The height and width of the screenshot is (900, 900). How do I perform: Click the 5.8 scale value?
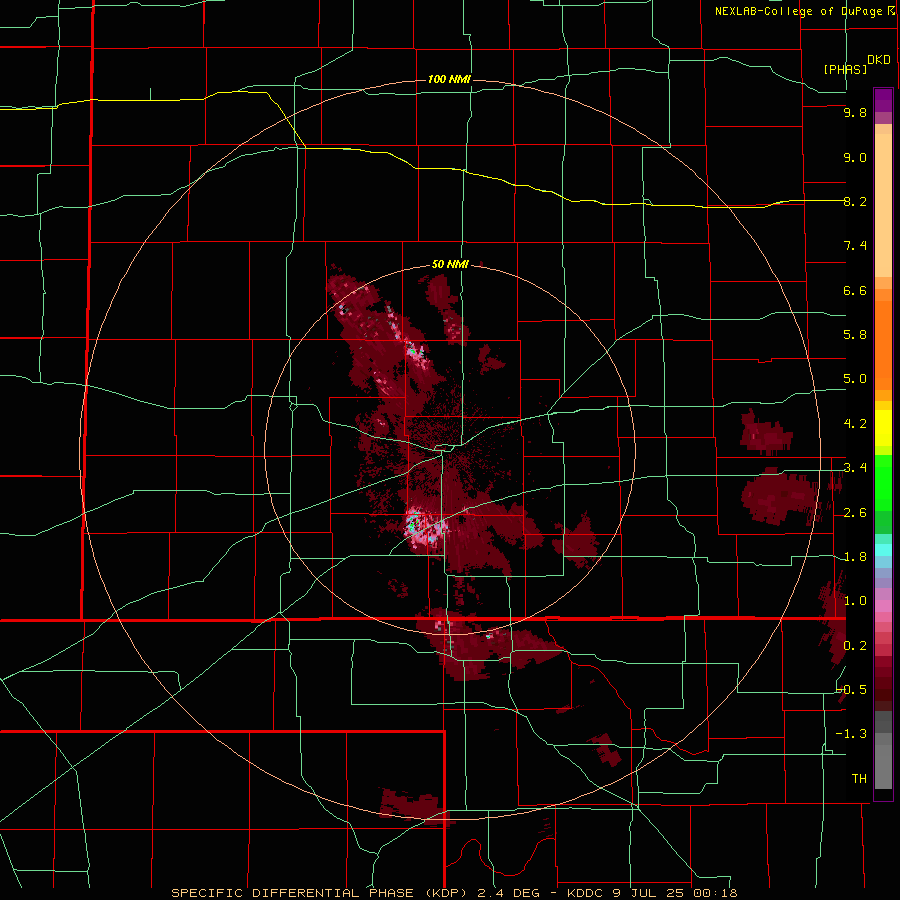click(x=855, y=335)
